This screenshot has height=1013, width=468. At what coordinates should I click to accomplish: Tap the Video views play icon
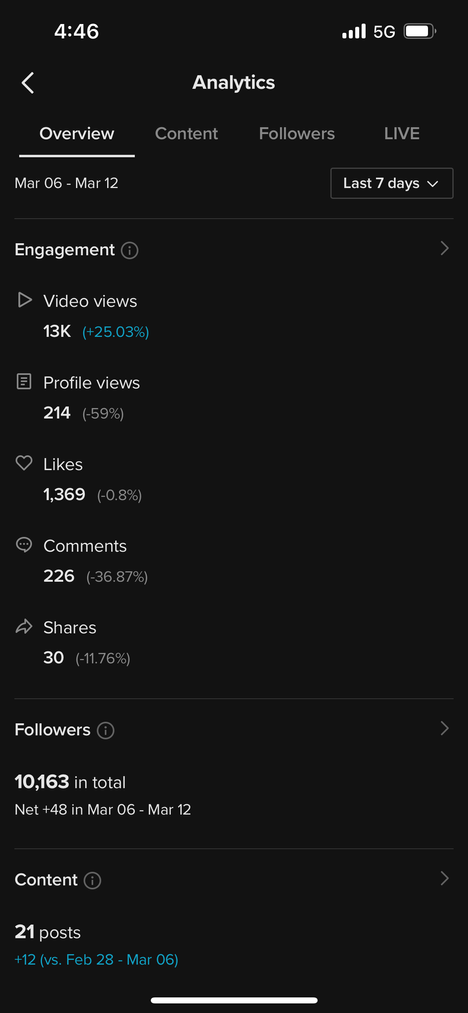tap(24, 300)
